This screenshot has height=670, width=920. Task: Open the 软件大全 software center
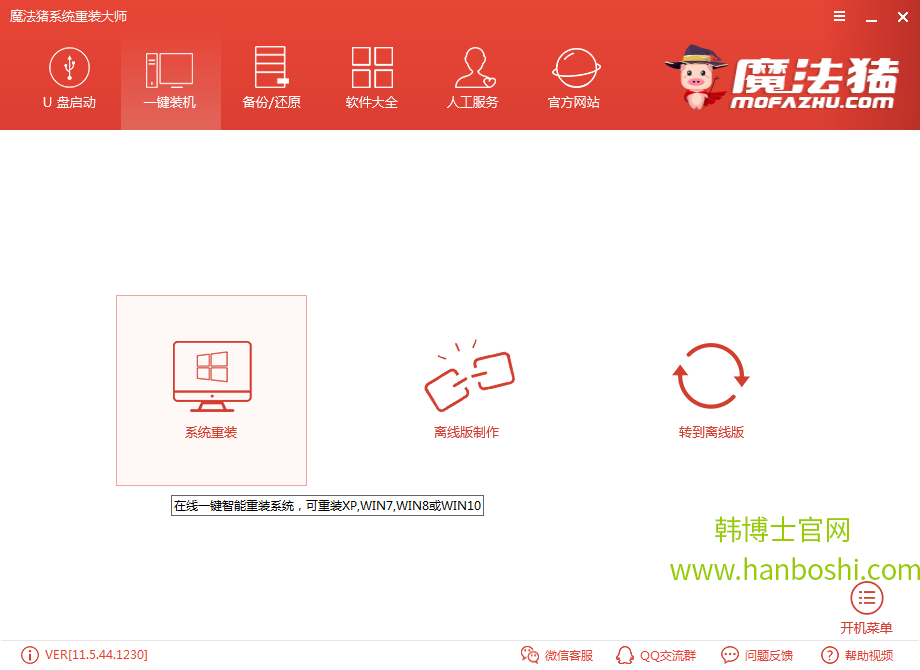pyautogui.click(x=371, y=80)
